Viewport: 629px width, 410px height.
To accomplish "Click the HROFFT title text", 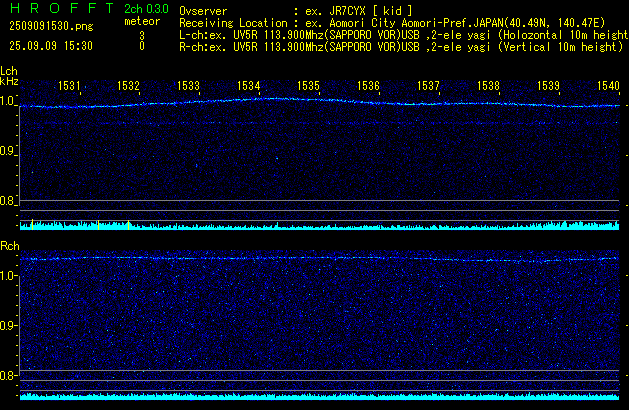I will coord(62,8).
